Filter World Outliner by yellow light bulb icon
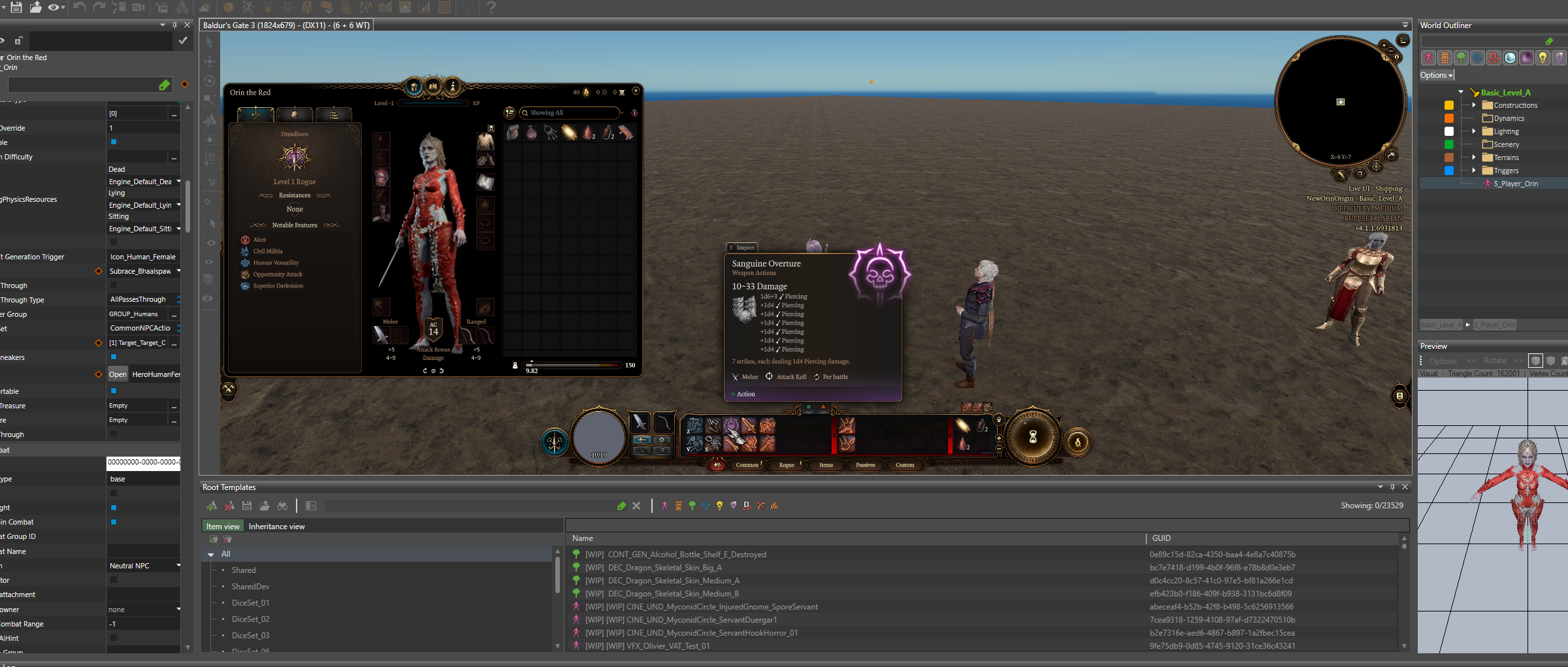Image resolution: width=1568 pixels, height=667 pixels. (1543, 58)
